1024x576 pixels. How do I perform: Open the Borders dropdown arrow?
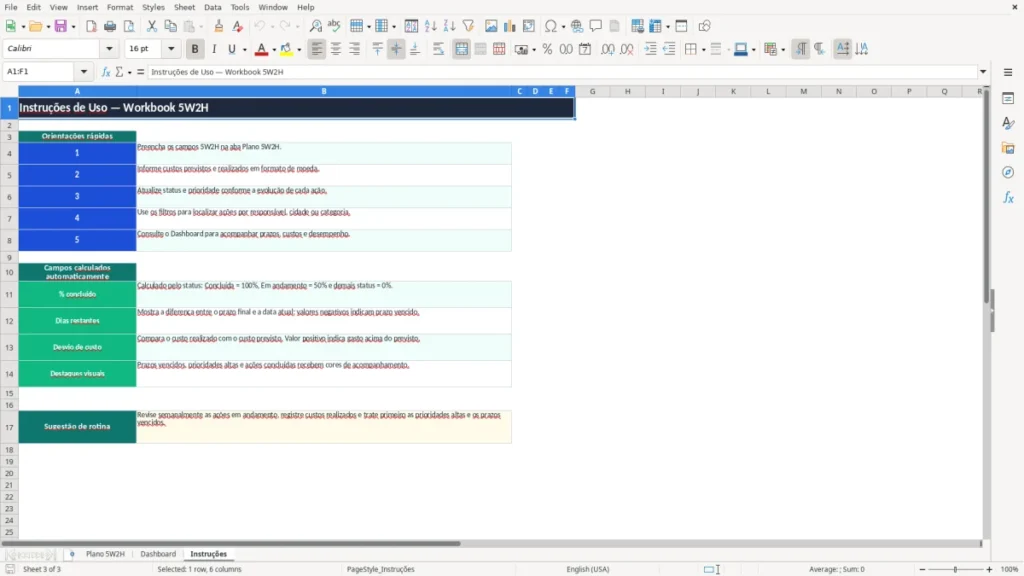tap(703, 50)
